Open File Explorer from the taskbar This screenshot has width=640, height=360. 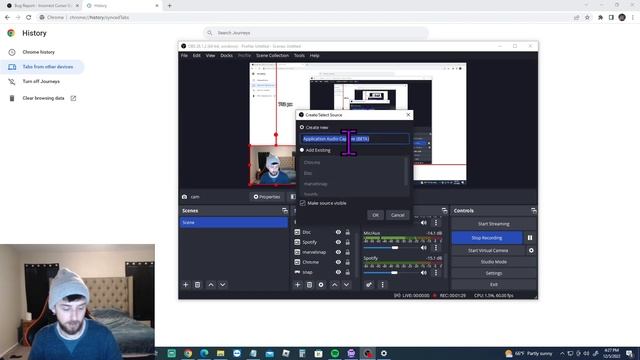pyautogui.click(x=220, y=353)
